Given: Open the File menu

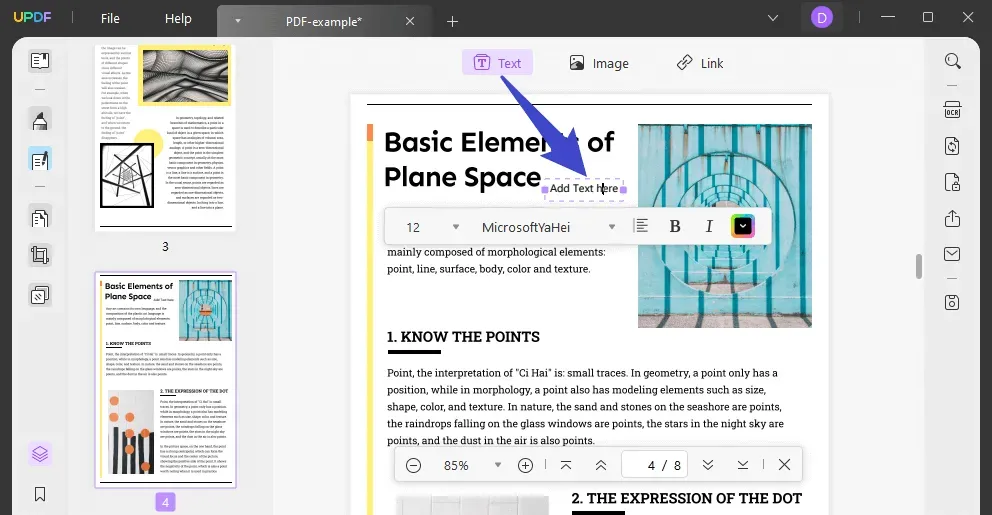Looking at the screenshot, I should 110,19.
